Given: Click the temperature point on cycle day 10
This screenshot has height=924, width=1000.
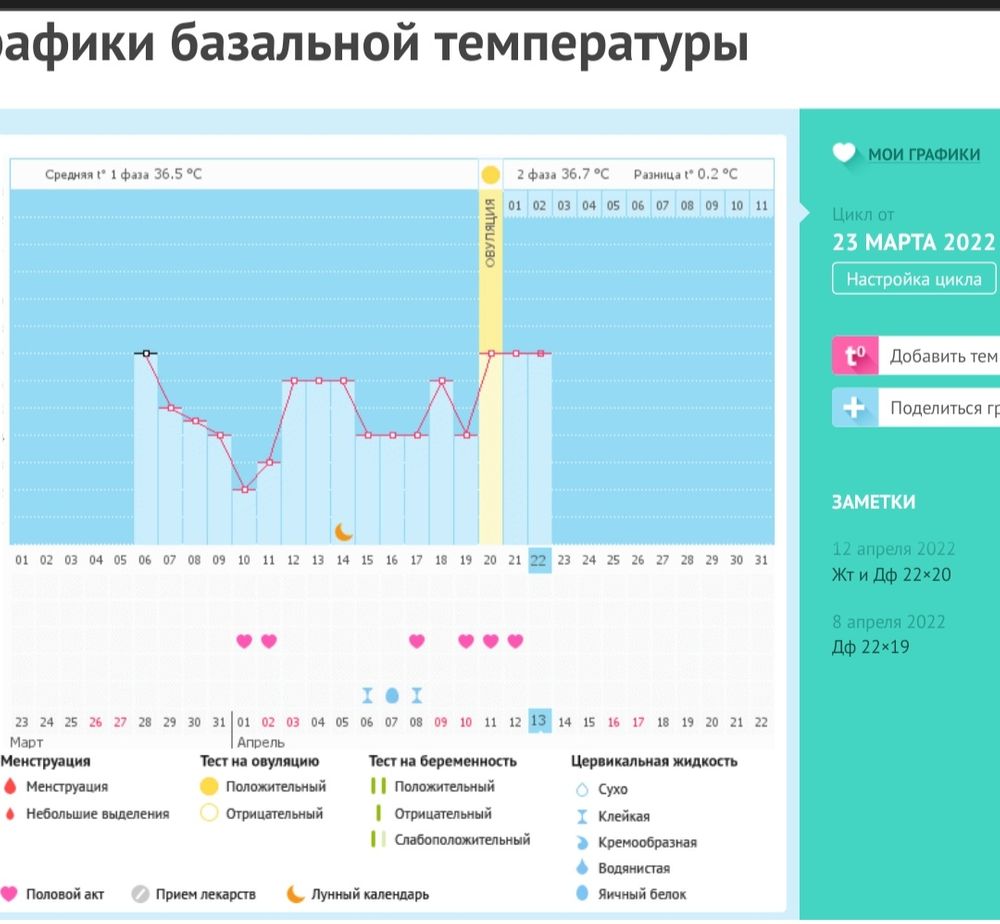Looking at the screenshot, I should click(245, 489).
